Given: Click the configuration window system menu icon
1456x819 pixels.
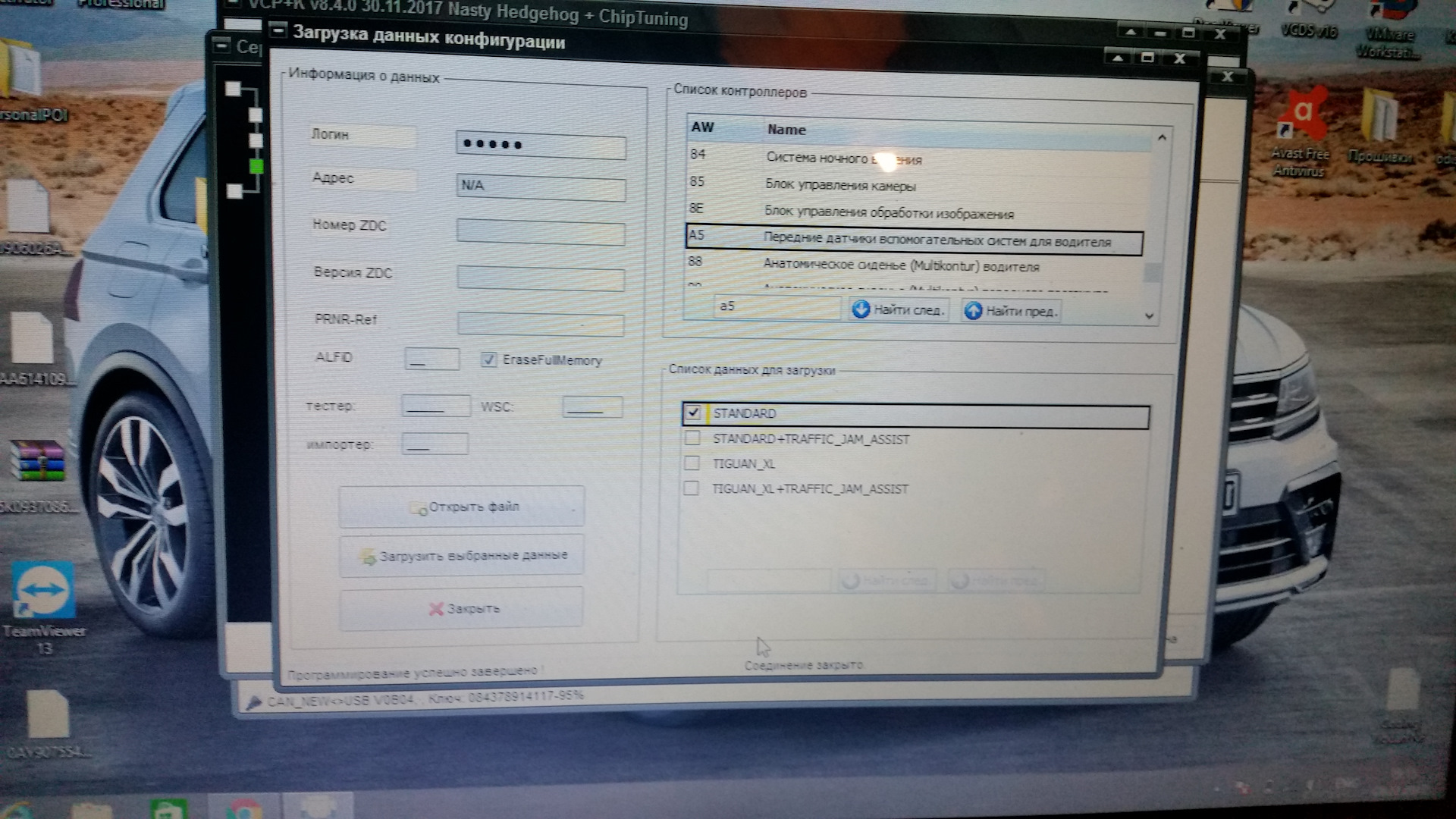Looking at the screenshot, I should tap(278, 30).
